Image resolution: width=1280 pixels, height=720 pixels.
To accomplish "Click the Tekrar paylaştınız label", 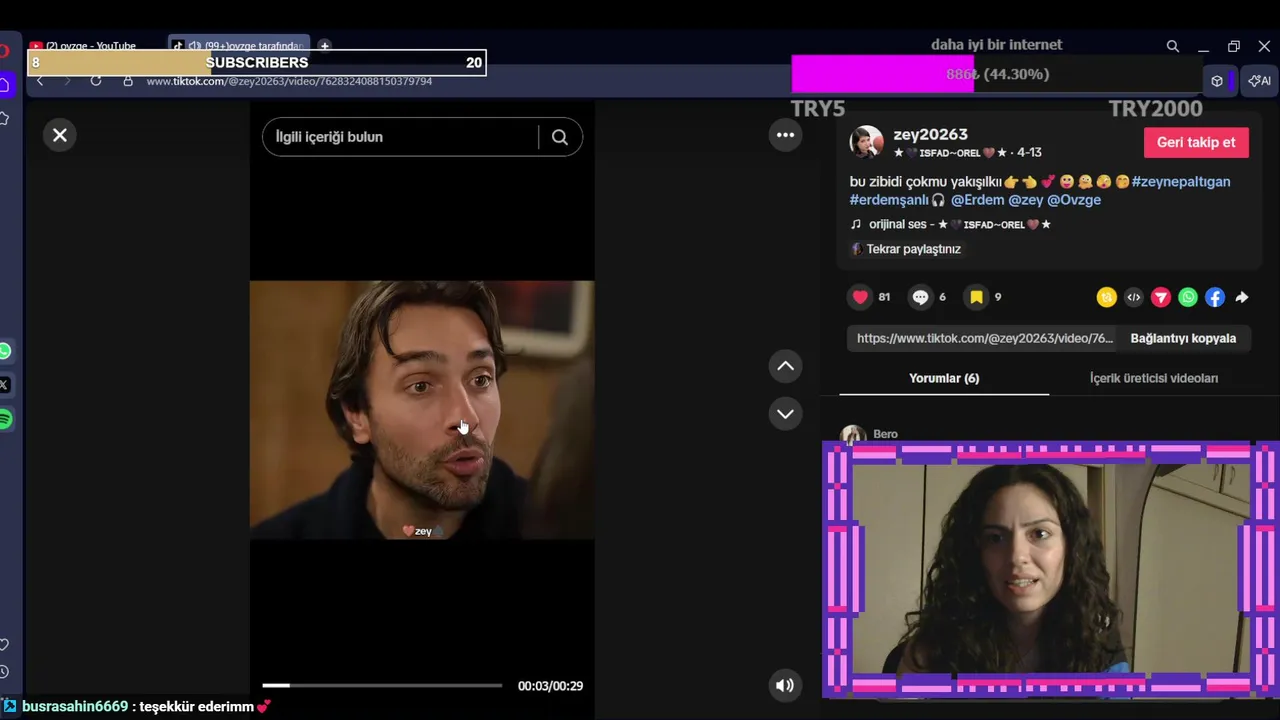I will [913, 249].
